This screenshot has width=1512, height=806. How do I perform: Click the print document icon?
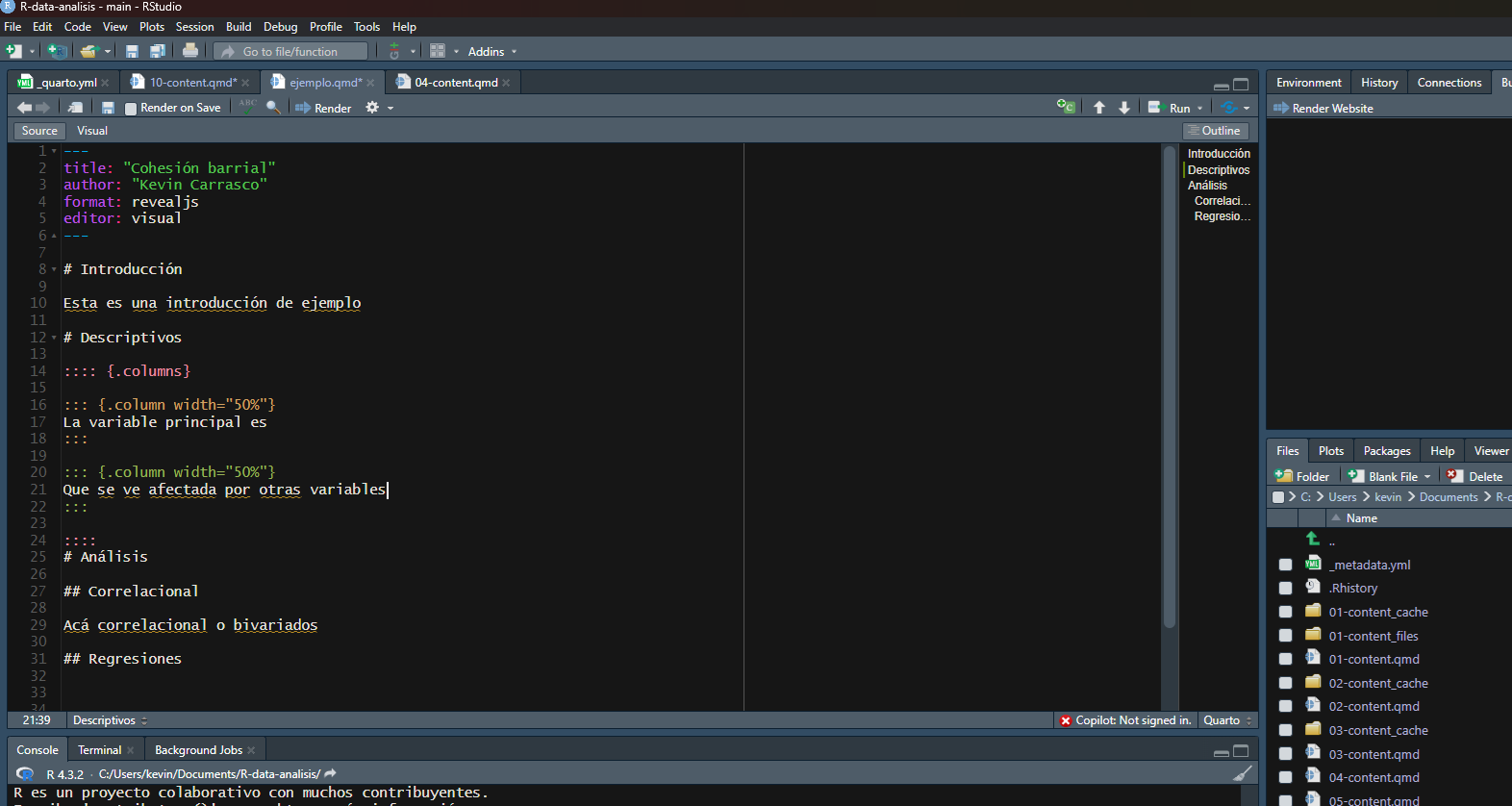[190, 51]
